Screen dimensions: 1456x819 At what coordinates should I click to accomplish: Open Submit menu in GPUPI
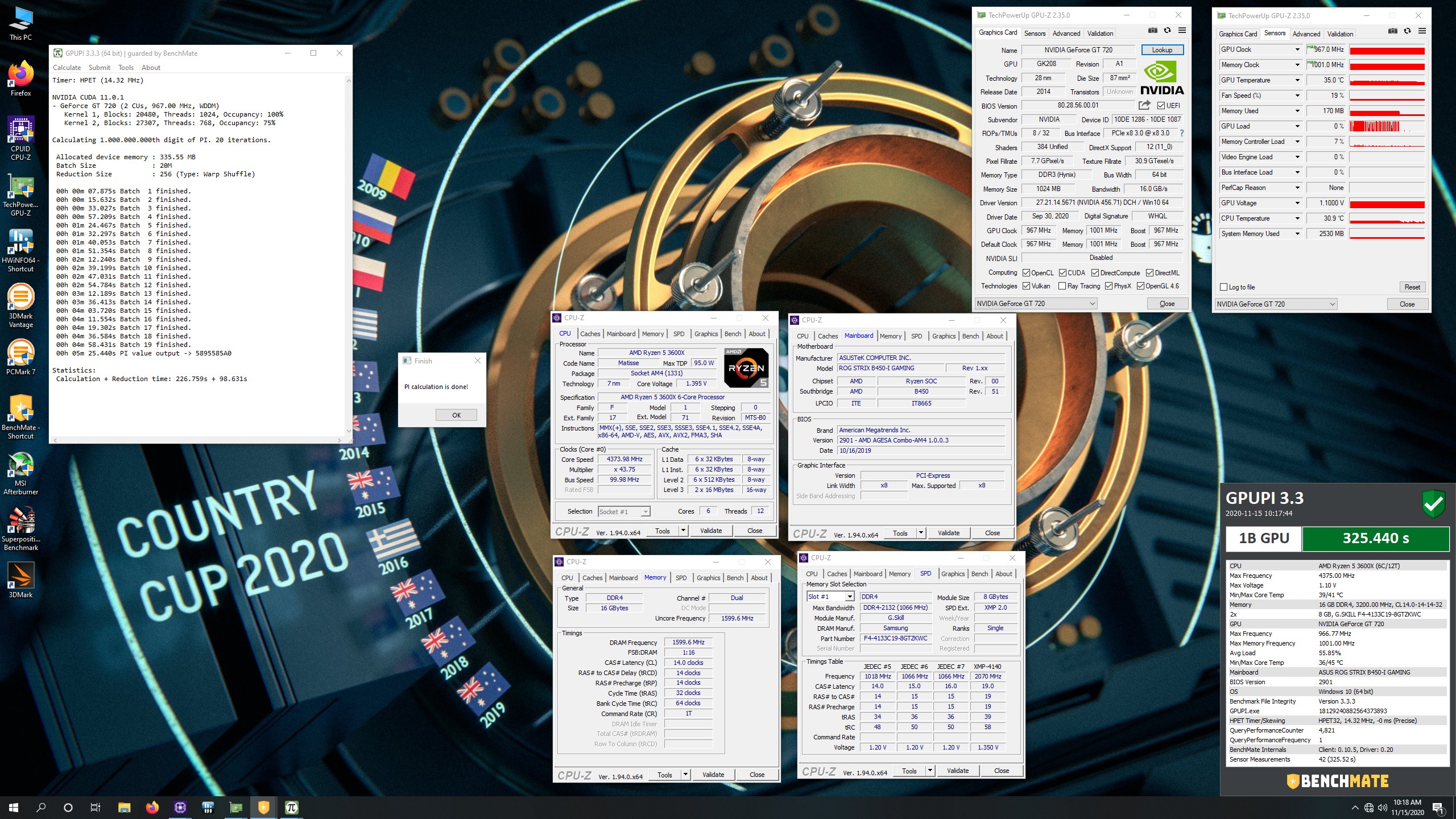coord(100,68)
